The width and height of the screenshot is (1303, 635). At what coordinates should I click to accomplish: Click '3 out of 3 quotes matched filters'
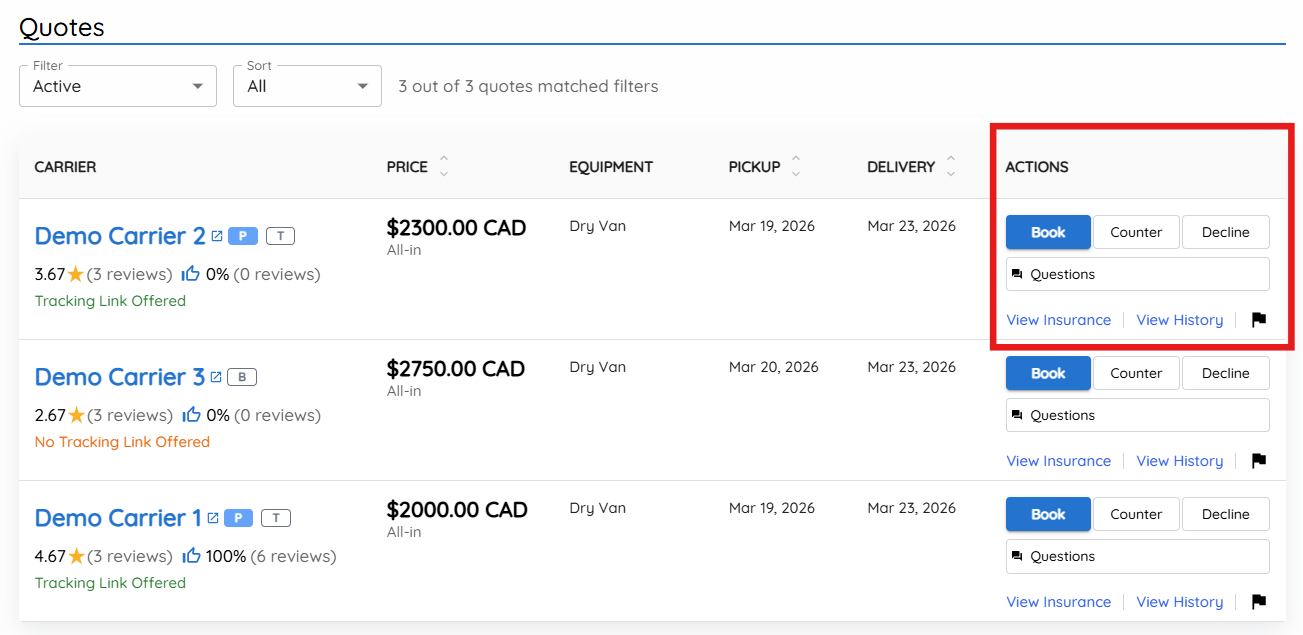[528, 86]
